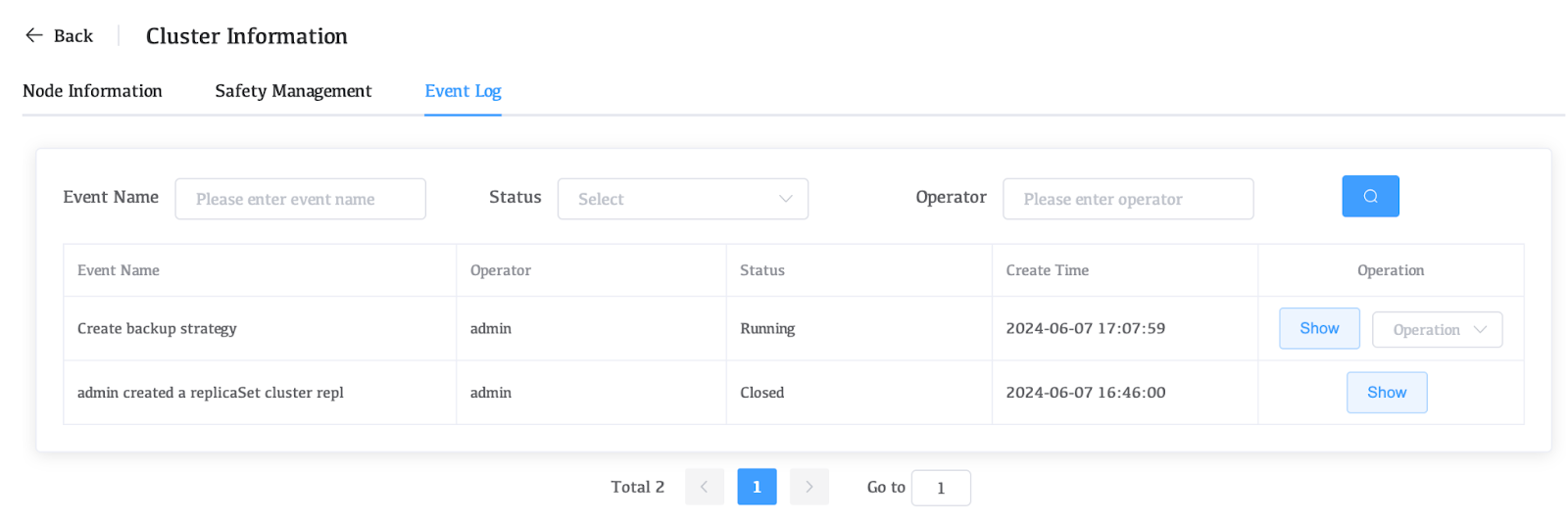Viewport: 1568px width, 523px height.
Task: Click the blue search magnifier button
Action: [x=1369, y=196]
